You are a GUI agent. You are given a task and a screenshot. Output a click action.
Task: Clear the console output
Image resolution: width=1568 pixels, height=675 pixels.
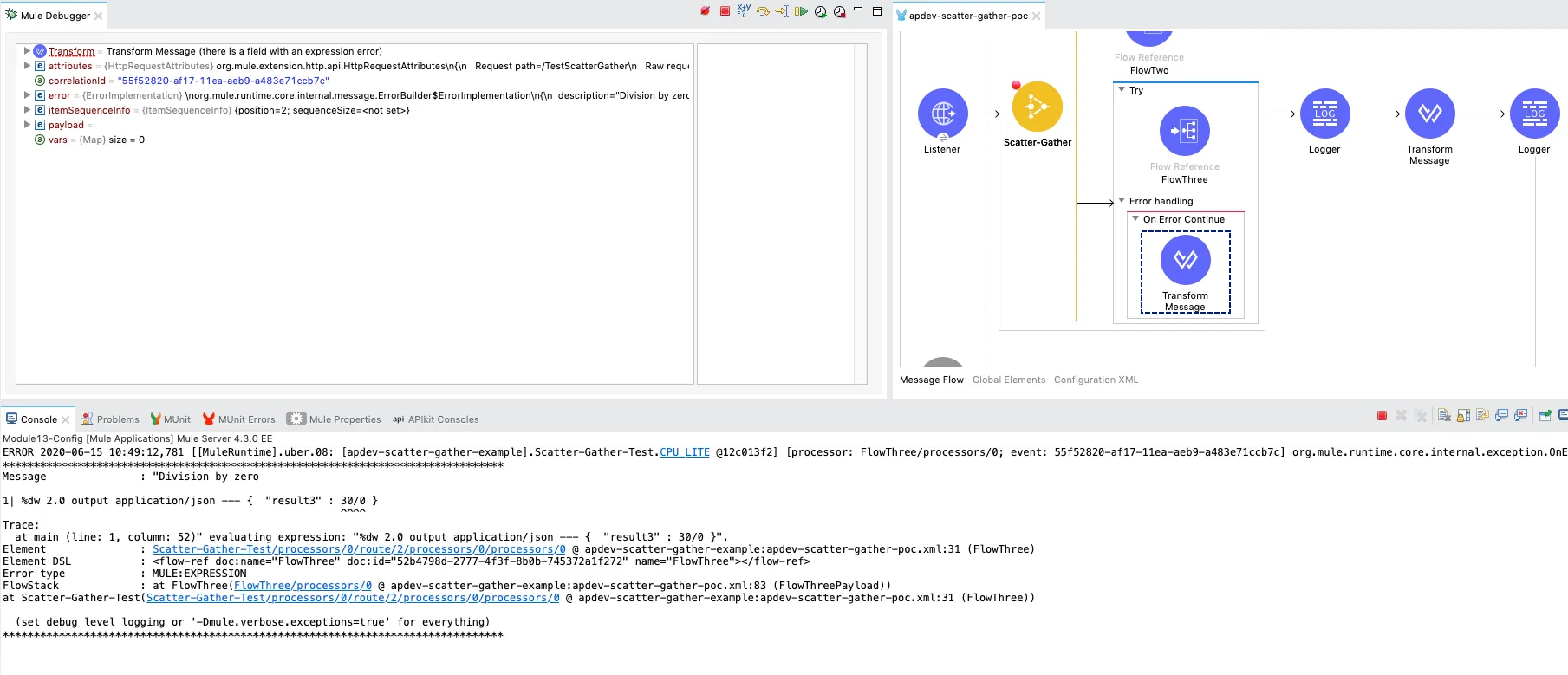point(1443,416)
